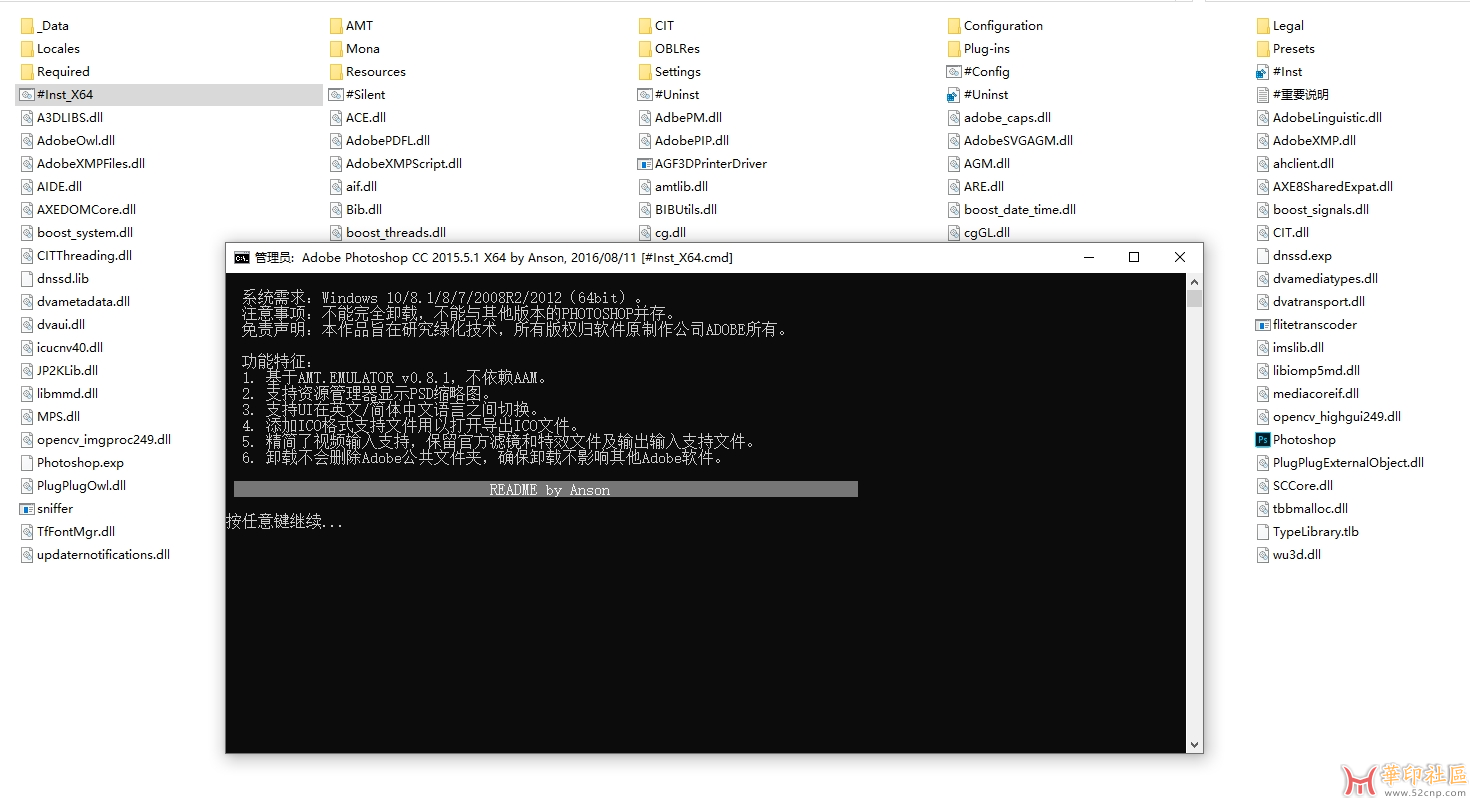Viewport: 1470px width, 800px height.
Task: Click AXEDOMCore.dll
Action: tap(77, 210)
